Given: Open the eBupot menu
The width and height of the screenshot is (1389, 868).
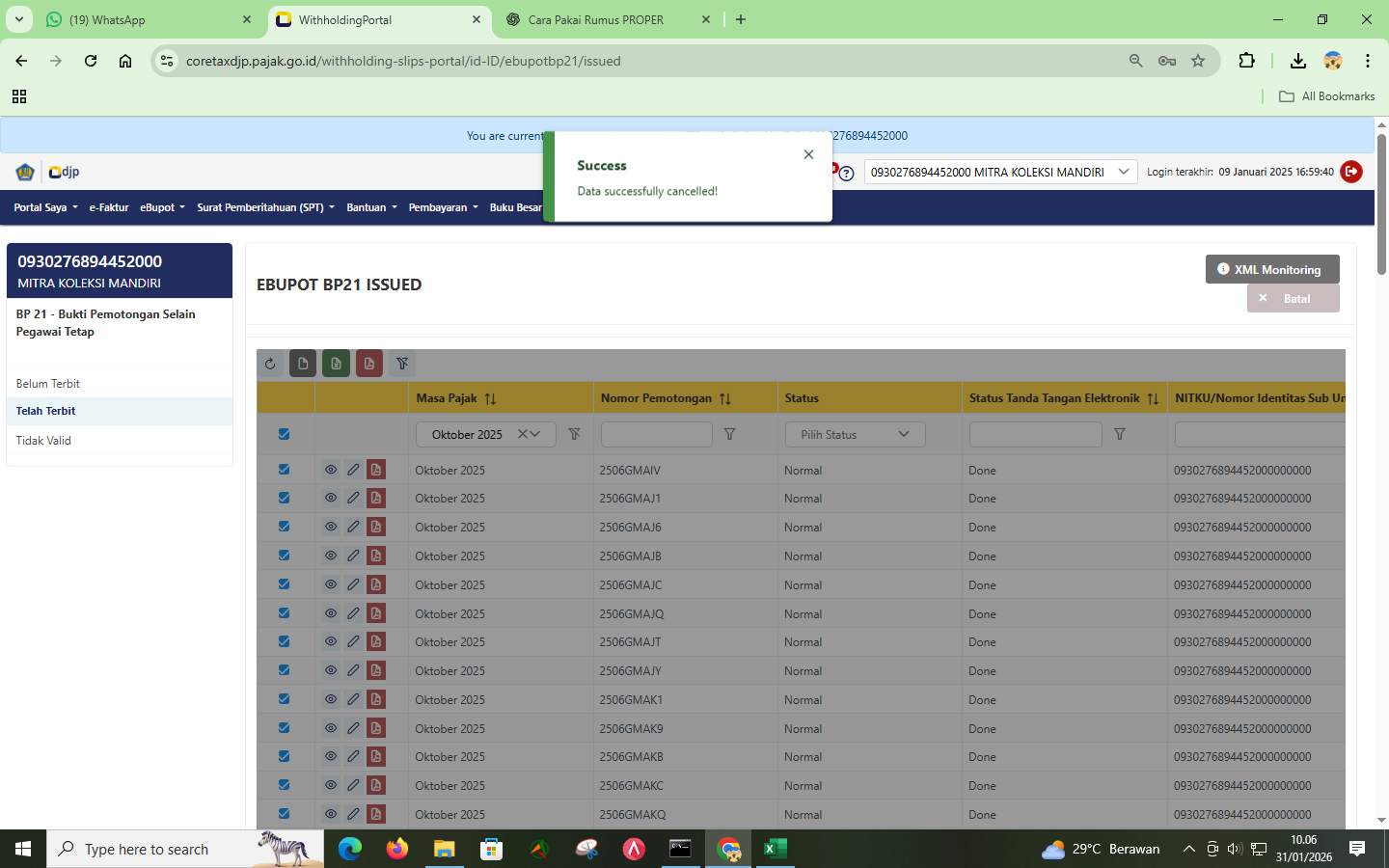Looking at the screenshot, I should pos(161,207).
